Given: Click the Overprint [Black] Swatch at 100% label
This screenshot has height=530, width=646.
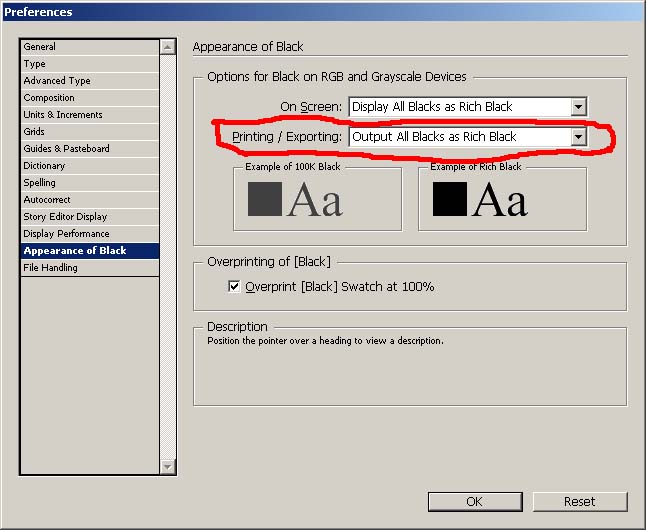Looking at the screenshot, I should click(339, 287).
